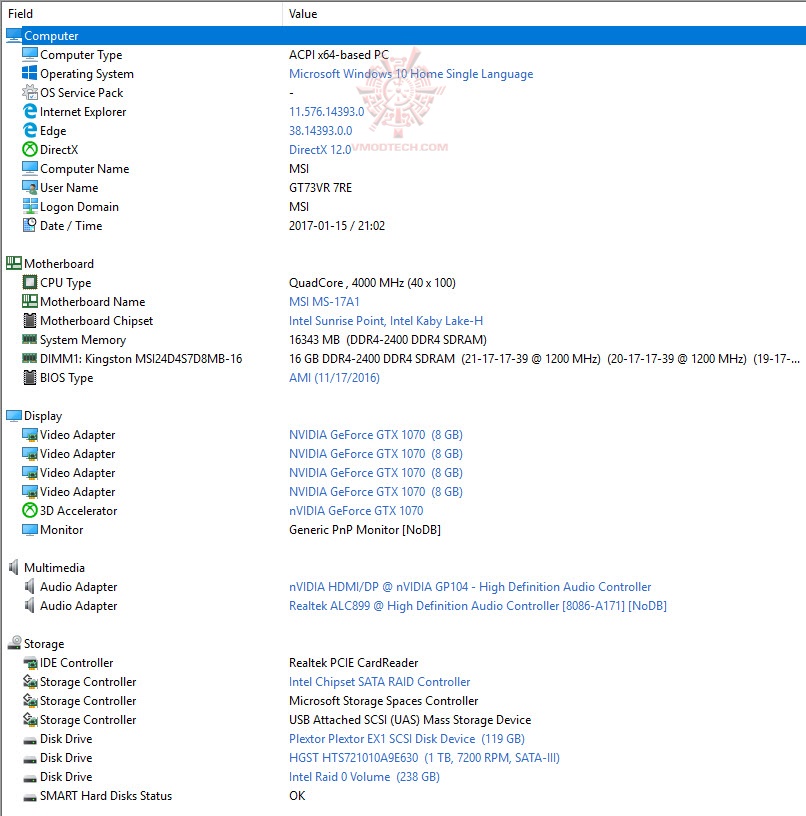Viewport: 806px width, 816px height.
Task: Select the QuadCore, 4000 MHz value
Action: [x=372, y=283]
